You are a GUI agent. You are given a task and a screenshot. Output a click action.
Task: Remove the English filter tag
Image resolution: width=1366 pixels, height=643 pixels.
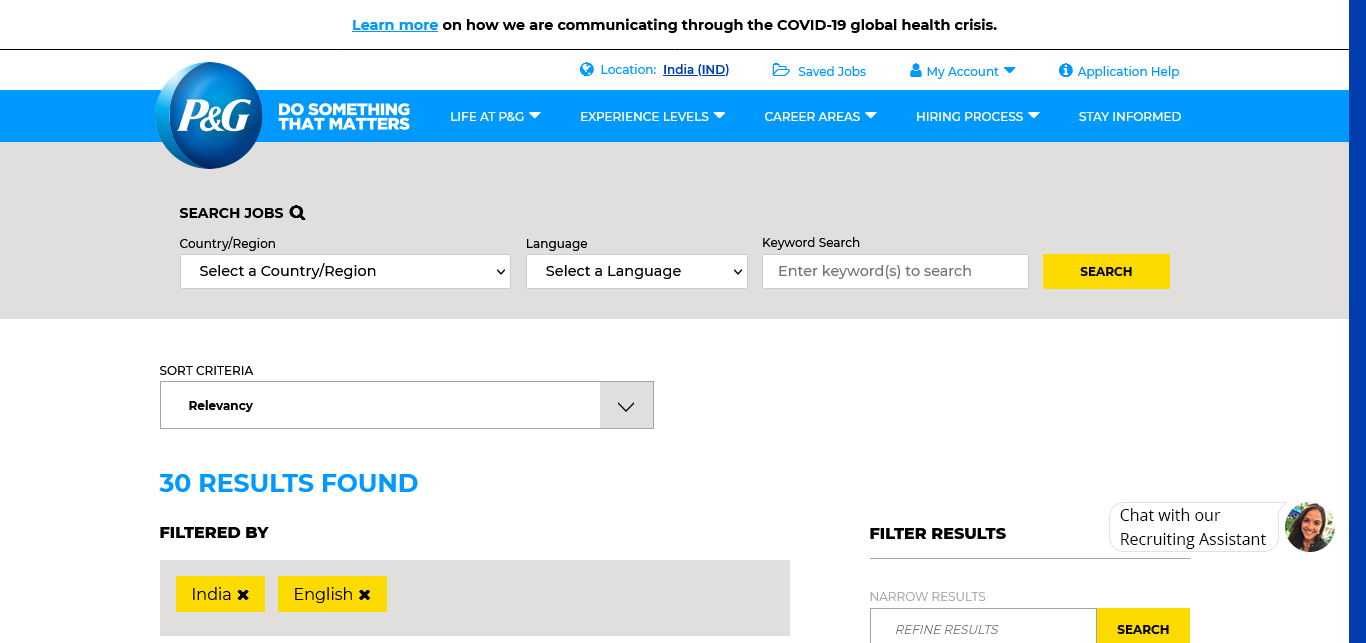(x=364, y=595)
